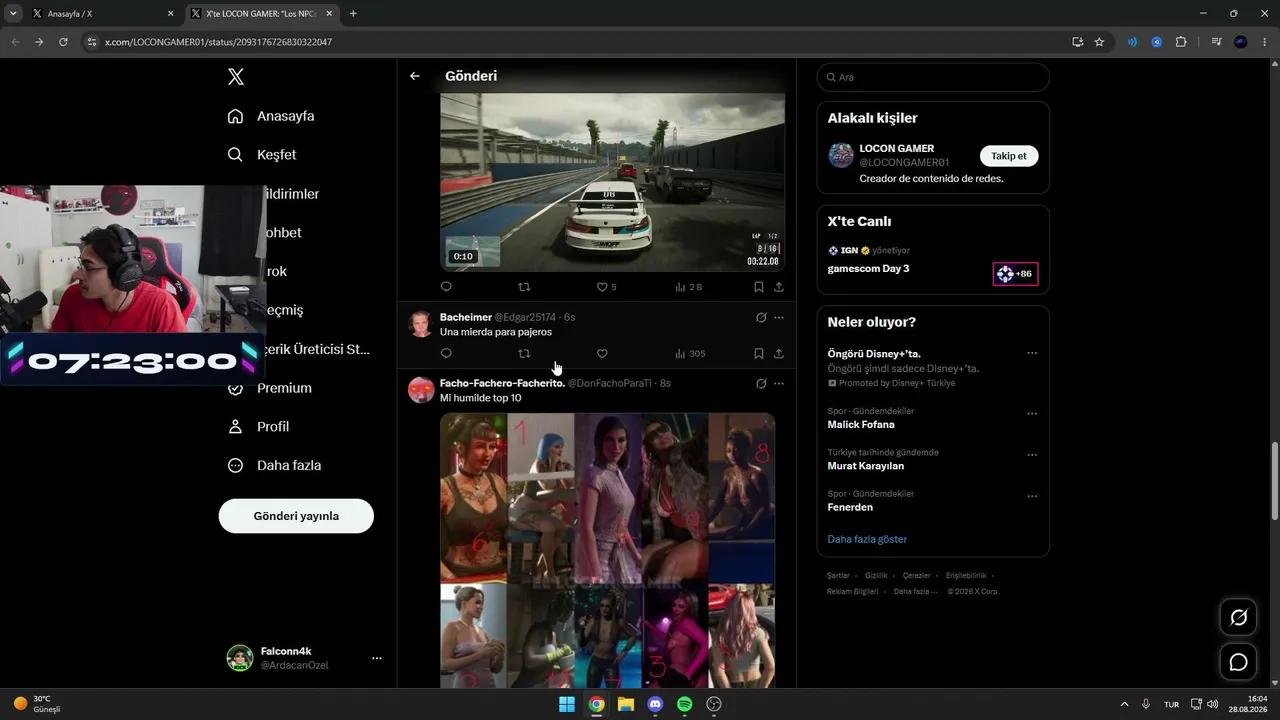The width and height of the screenshot is (1280, 720).
Task: Open Chrome media controls icon
Action: (x=1216, y=42)
